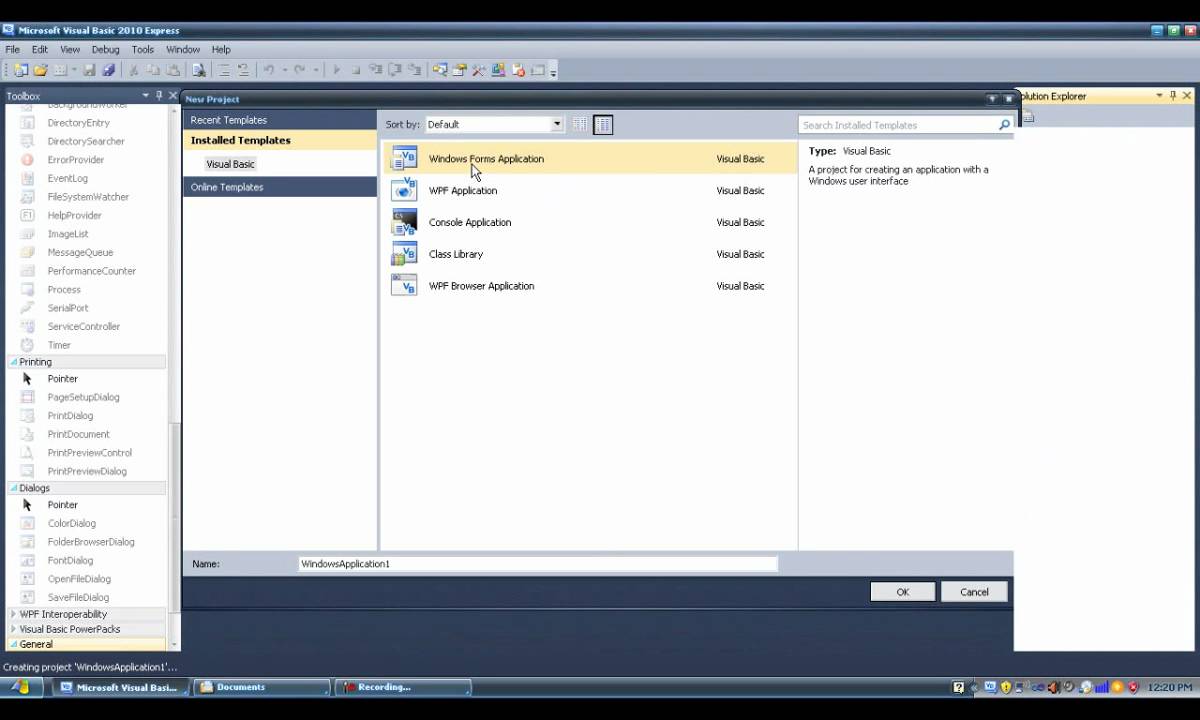Click the Save All toolbar icon
This screenshot has width=1200, height=720.
(x=110, y=69)
